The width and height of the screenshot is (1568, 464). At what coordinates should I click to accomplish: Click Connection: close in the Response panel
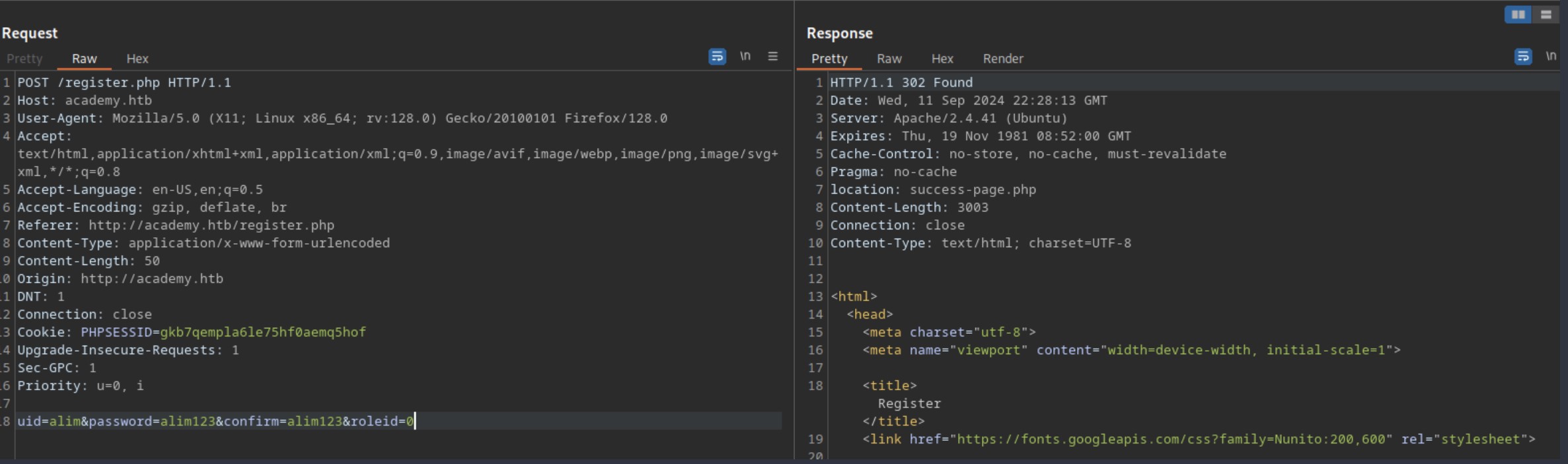897,225
